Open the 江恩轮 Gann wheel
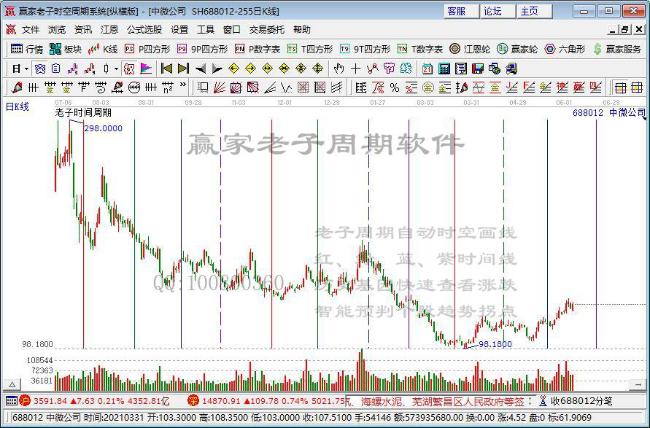650x428 pixels. tap(470, 49)
